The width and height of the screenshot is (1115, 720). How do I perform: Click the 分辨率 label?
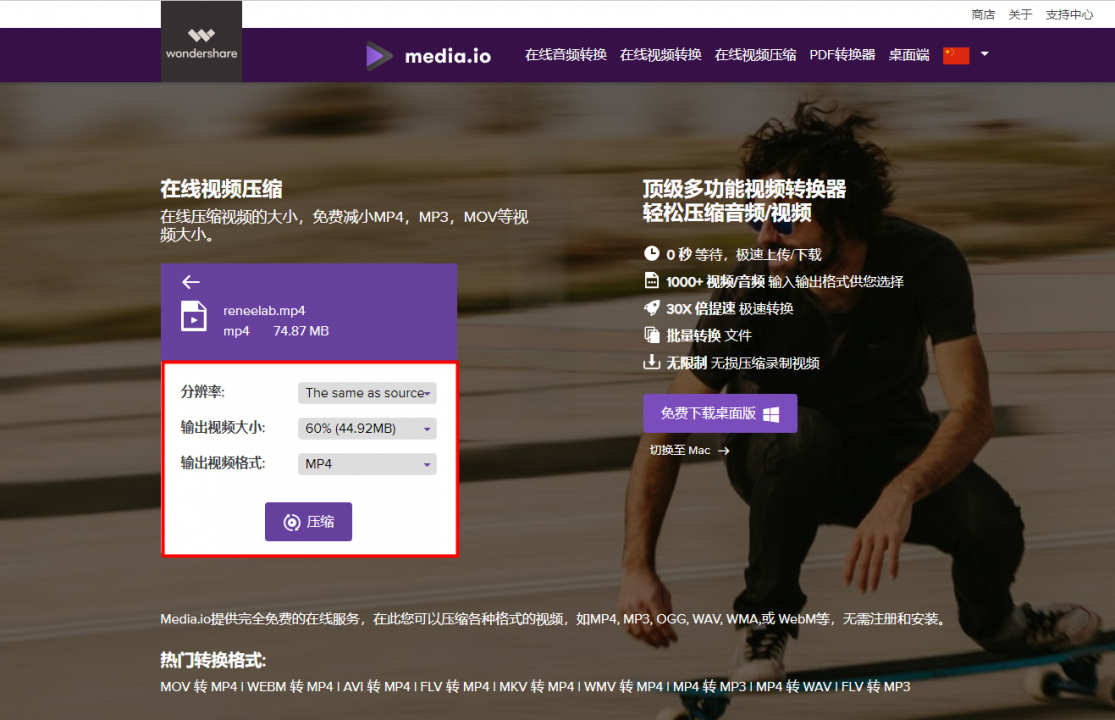203,392
